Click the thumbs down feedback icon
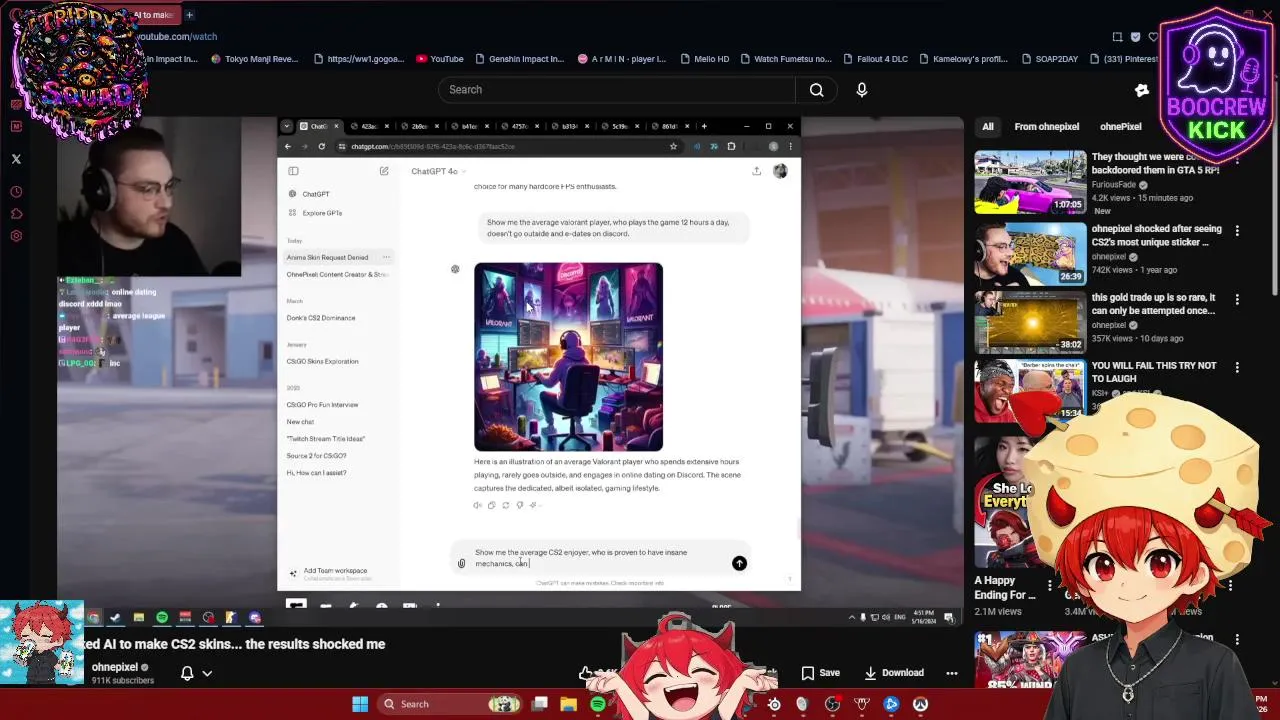Screen dimensions: 1280x720 click(519, 505)
